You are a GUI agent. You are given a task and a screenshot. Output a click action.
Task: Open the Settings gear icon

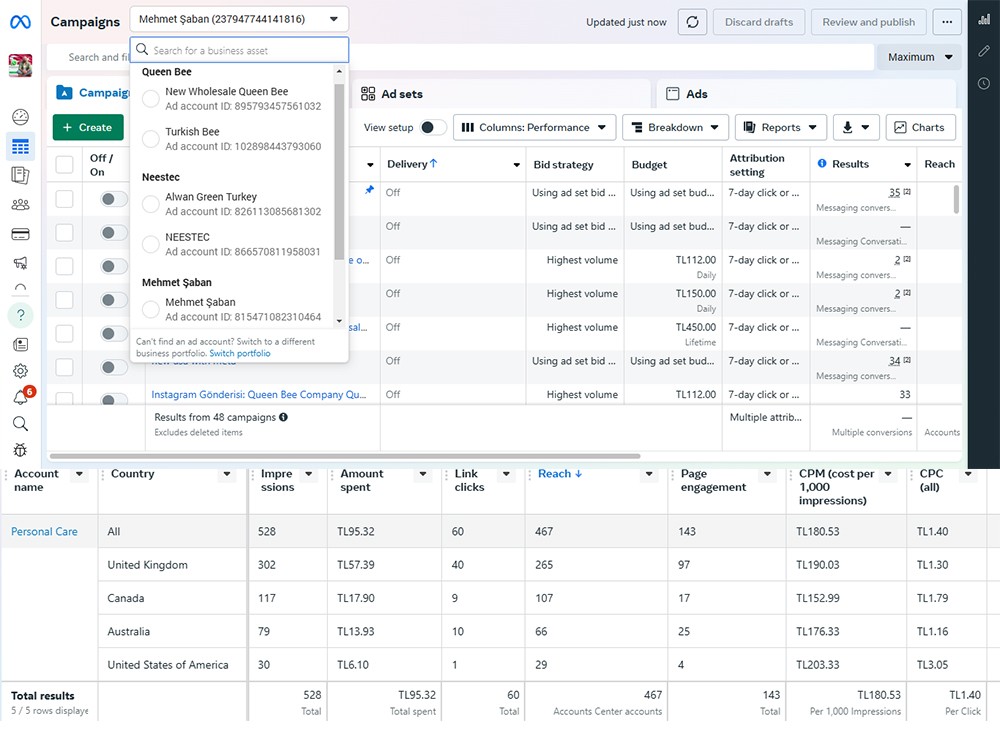[x=20, y=371]
